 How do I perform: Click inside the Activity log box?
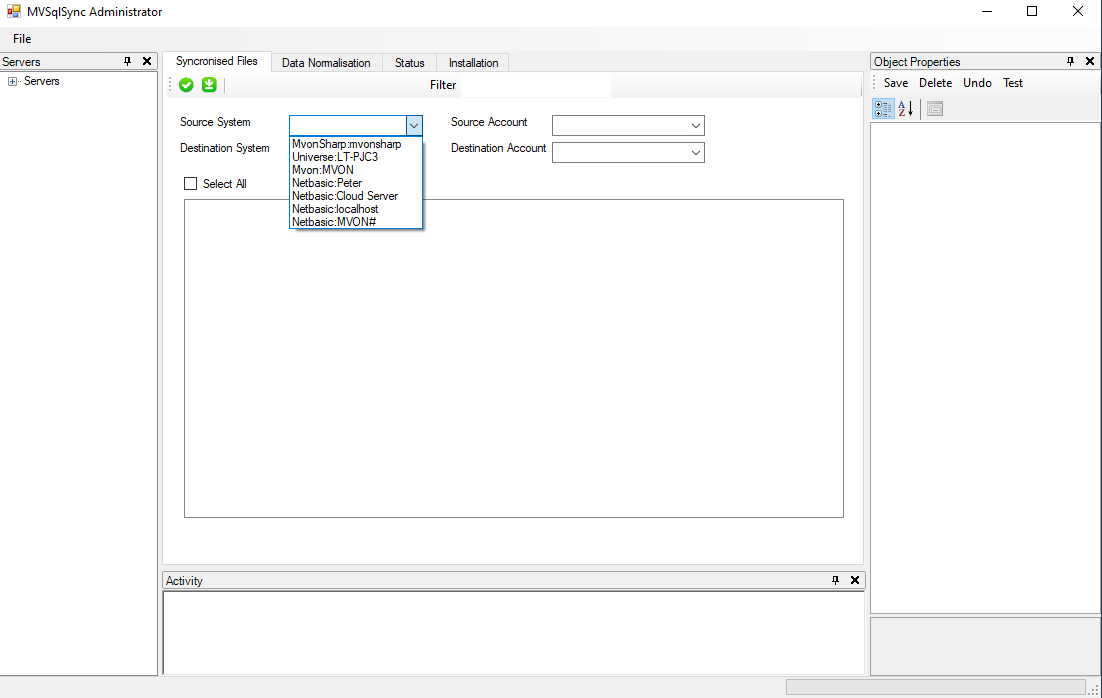pos(513,633)
